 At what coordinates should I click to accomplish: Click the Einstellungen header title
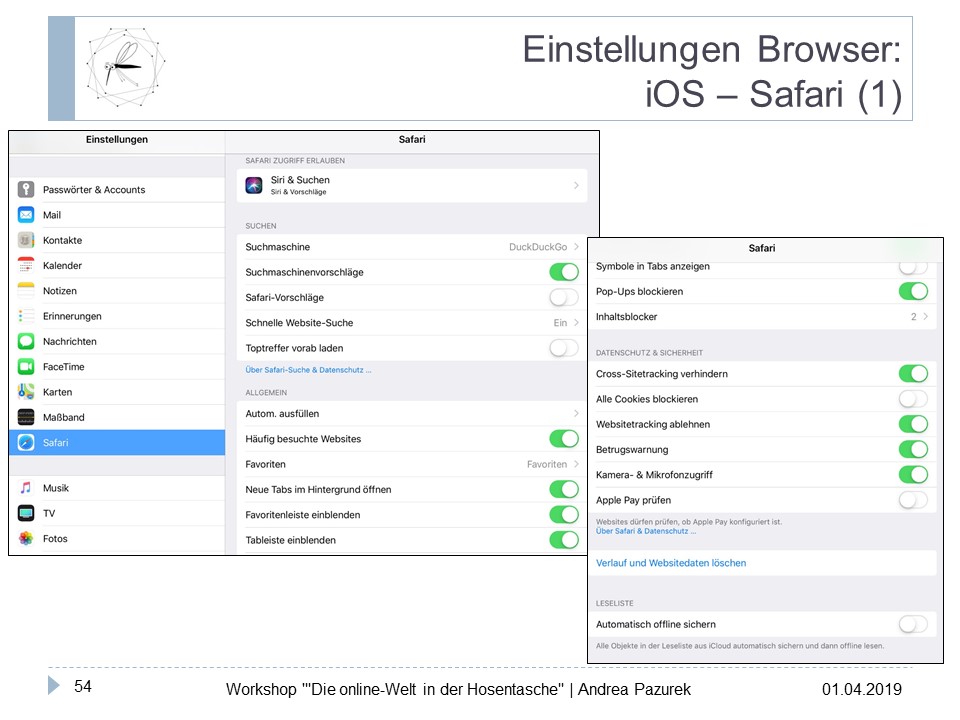(x=117, y=139)
